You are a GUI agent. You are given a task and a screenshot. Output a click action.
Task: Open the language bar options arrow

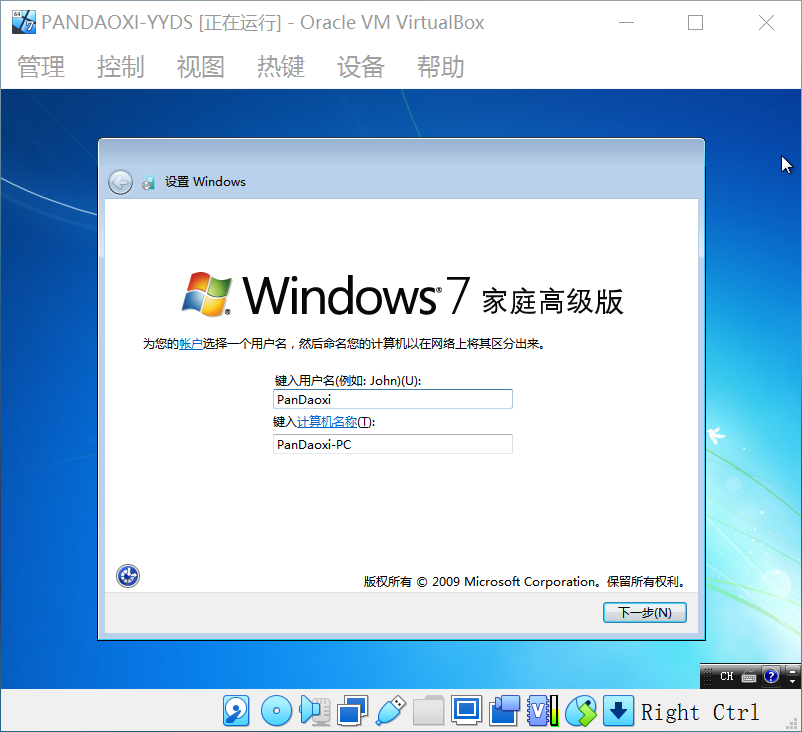(792, 681)
